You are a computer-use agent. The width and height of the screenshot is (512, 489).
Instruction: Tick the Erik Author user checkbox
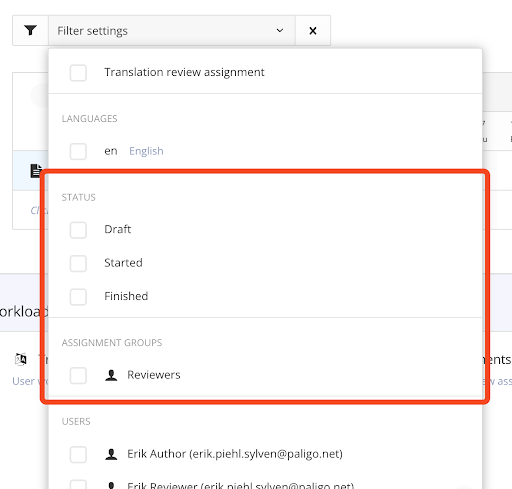pyautogui.click(x=78, y=454)
